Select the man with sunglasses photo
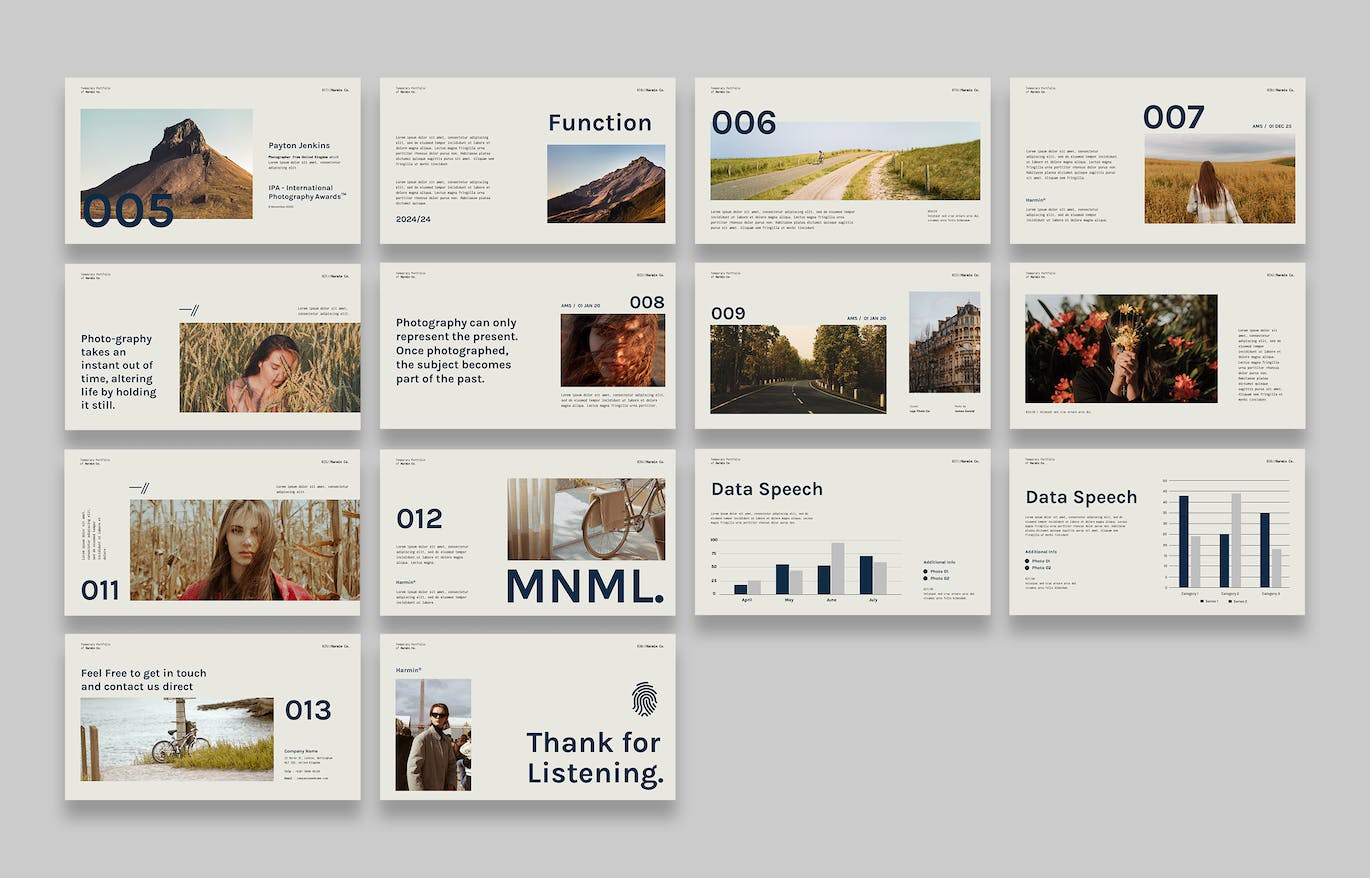 (x=433, y=735)
